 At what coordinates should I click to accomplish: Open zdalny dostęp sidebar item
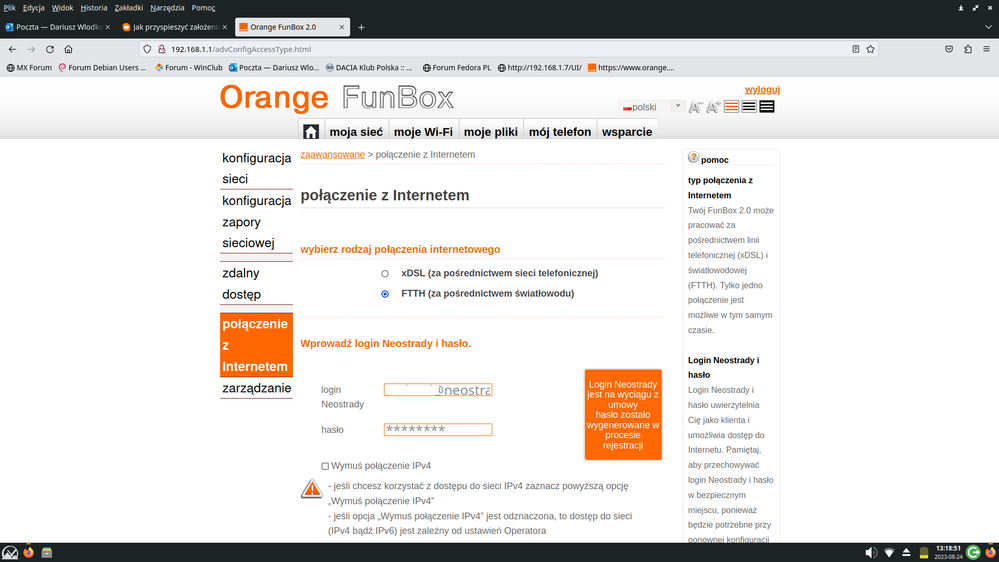256,284
